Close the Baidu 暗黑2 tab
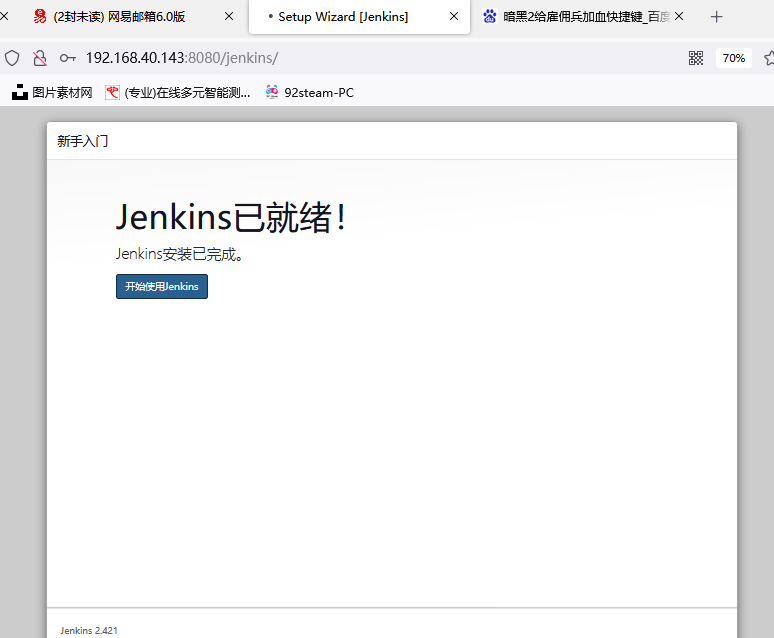The image size is (774, 638). click(679, 16)
